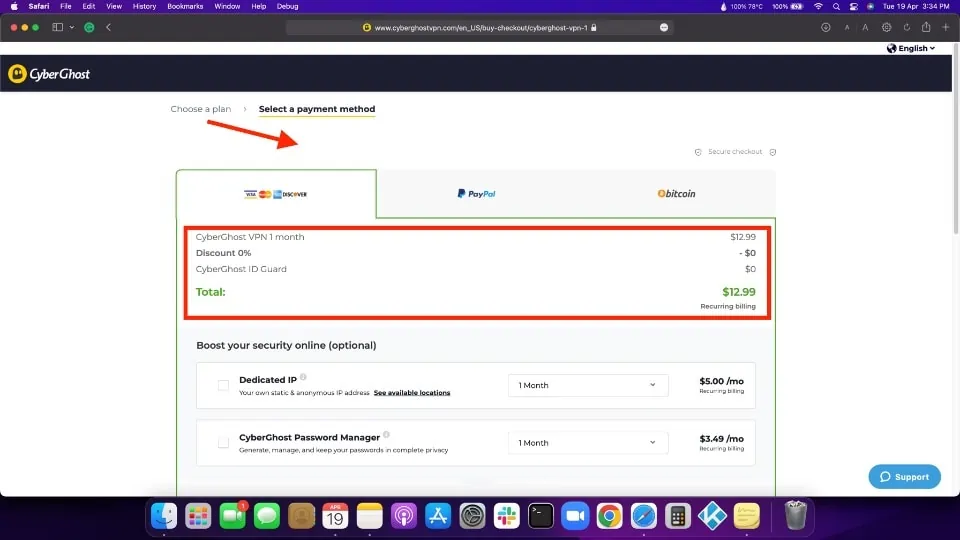
Task: Open Zoom from the Dock
Action: (575, 516)
